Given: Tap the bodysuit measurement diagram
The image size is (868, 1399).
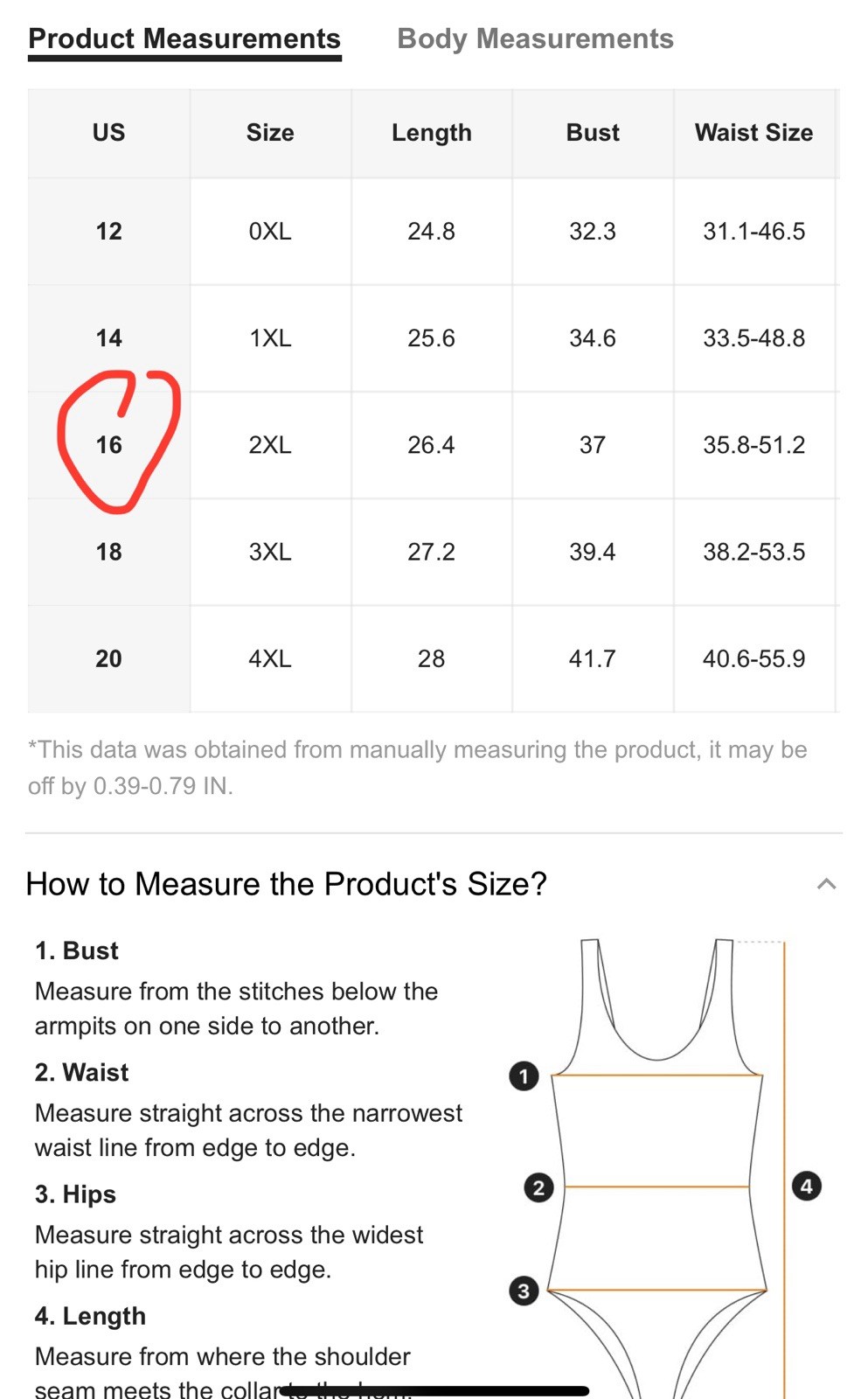Looking at the screenshot, I should 657,1163.
